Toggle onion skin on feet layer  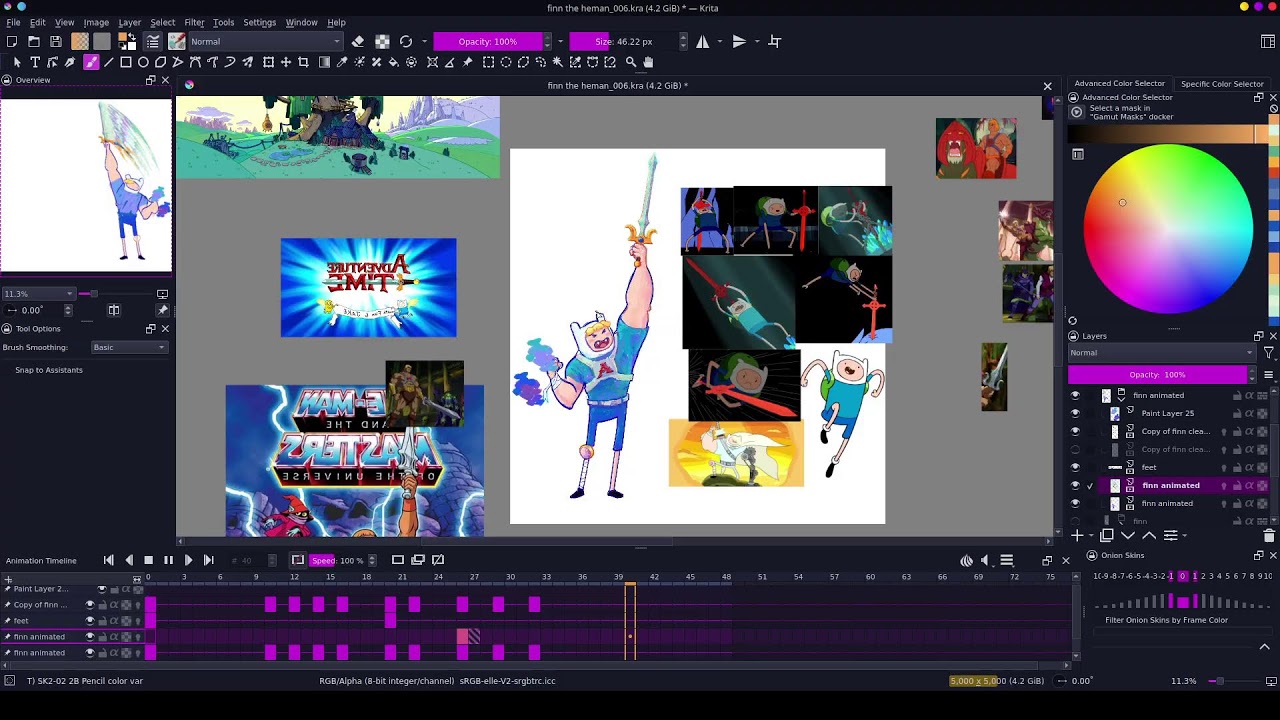(1224, 468)
